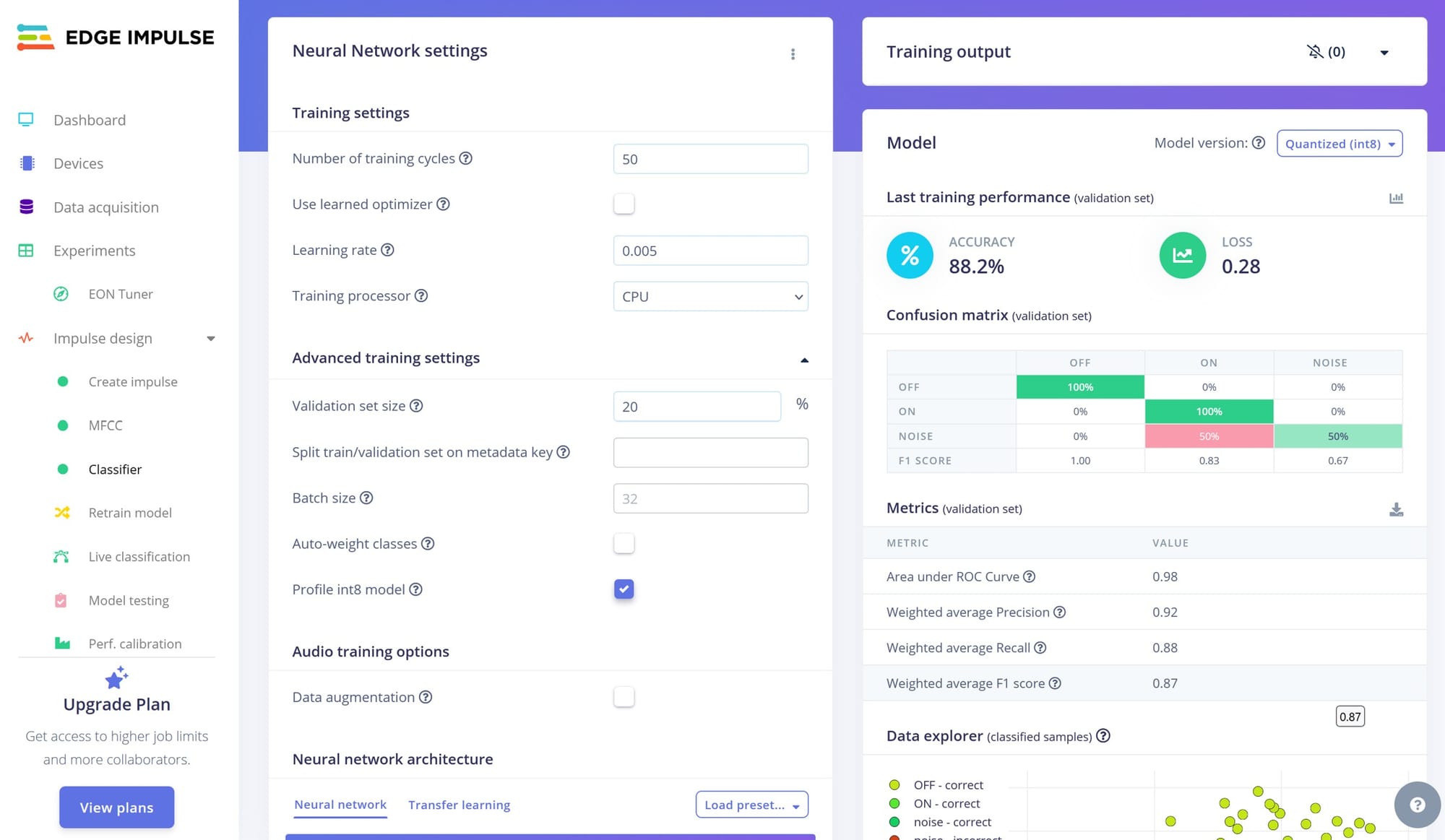Screen dimensions: 1445x840
Task: Collapse the Advanced training settings section
Action: (804, 360)
